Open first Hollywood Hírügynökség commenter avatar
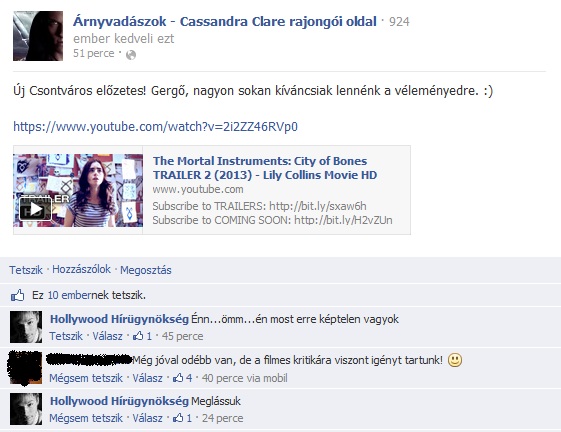The image size is (561, 432). [26, 327]
